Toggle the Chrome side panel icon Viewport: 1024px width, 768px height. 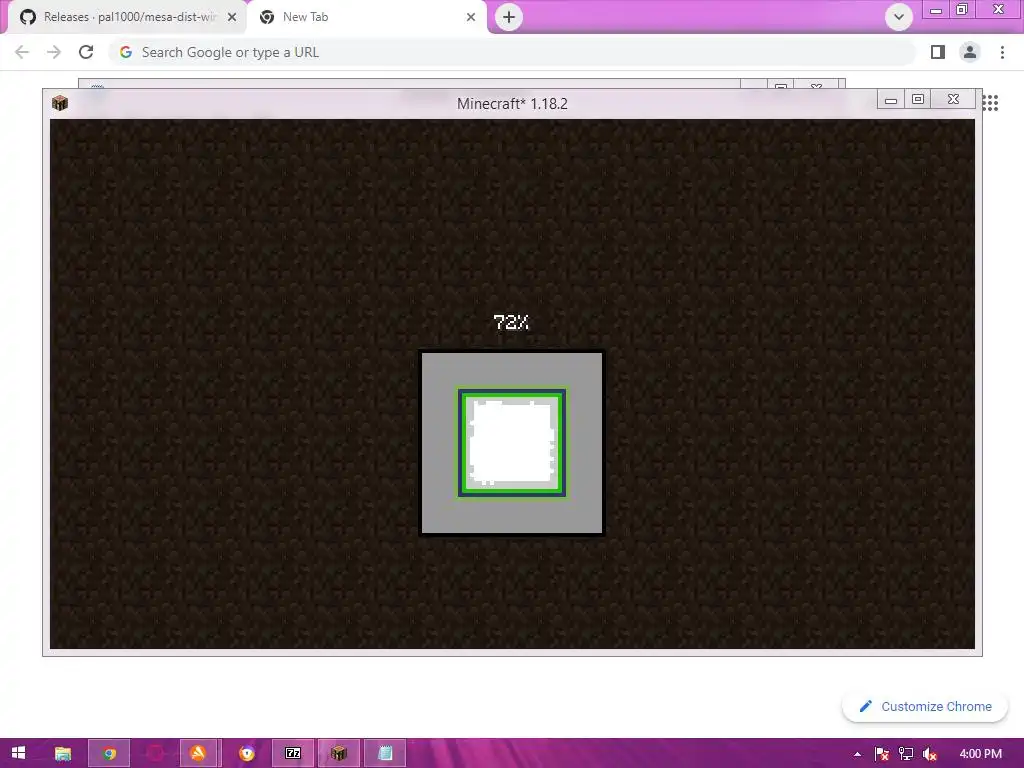(x=938, y=52)
